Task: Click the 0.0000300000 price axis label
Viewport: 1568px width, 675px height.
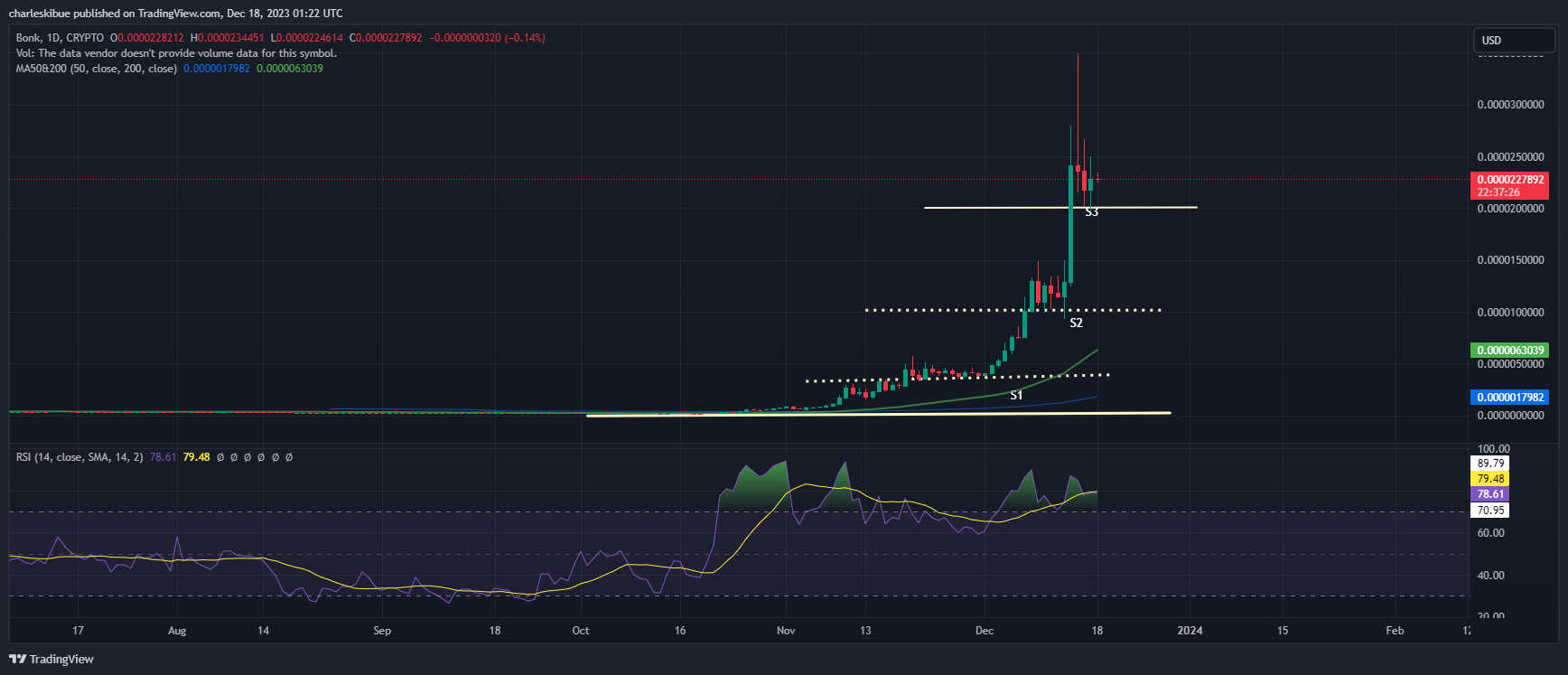Action: (x=1510, y=105)
